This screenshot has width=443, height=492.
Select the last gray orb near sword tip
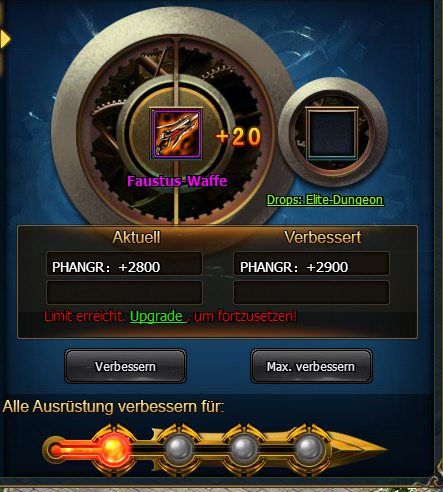(309, 448)
